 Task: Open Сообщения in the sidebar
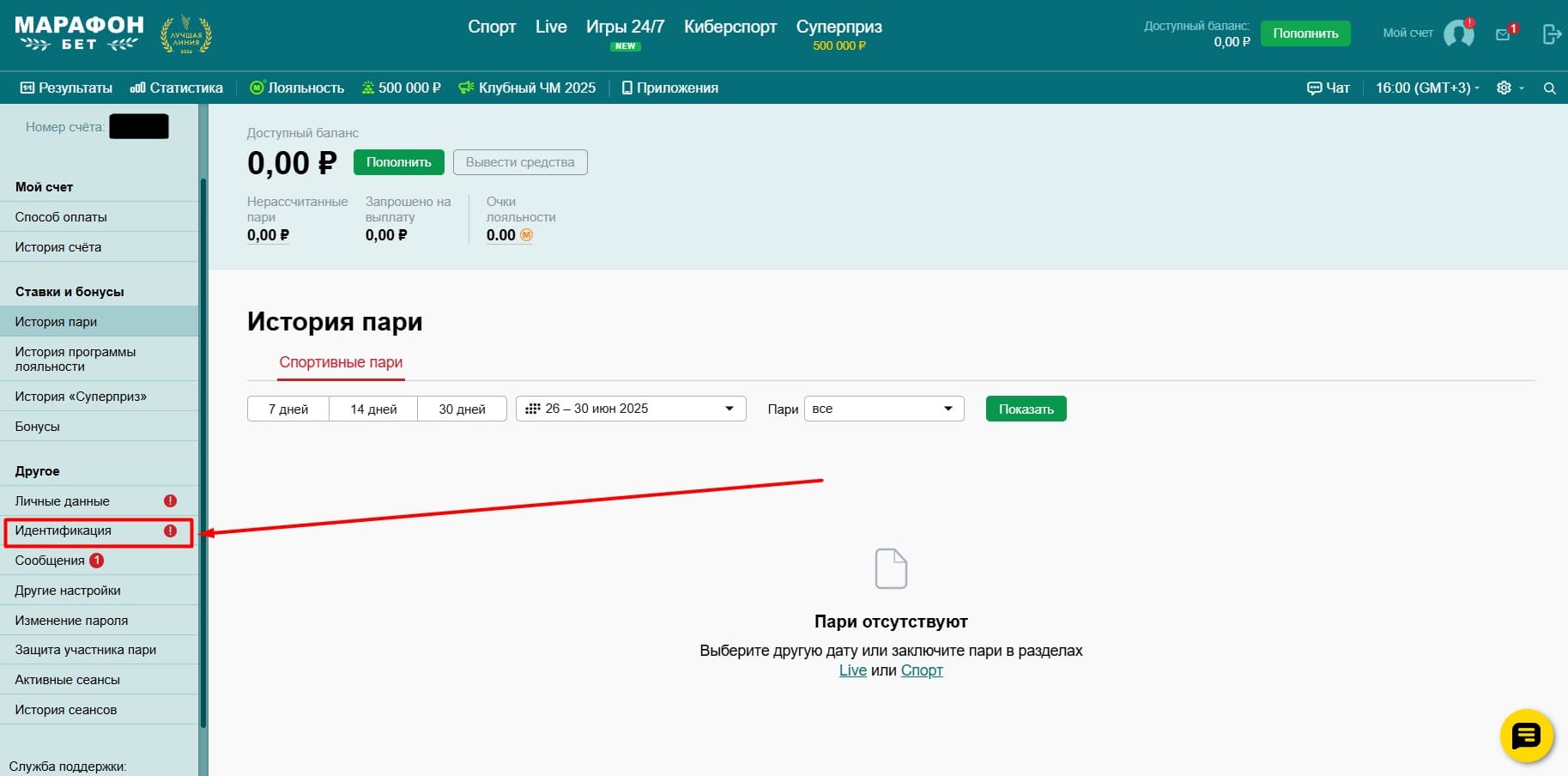(99, 561)
